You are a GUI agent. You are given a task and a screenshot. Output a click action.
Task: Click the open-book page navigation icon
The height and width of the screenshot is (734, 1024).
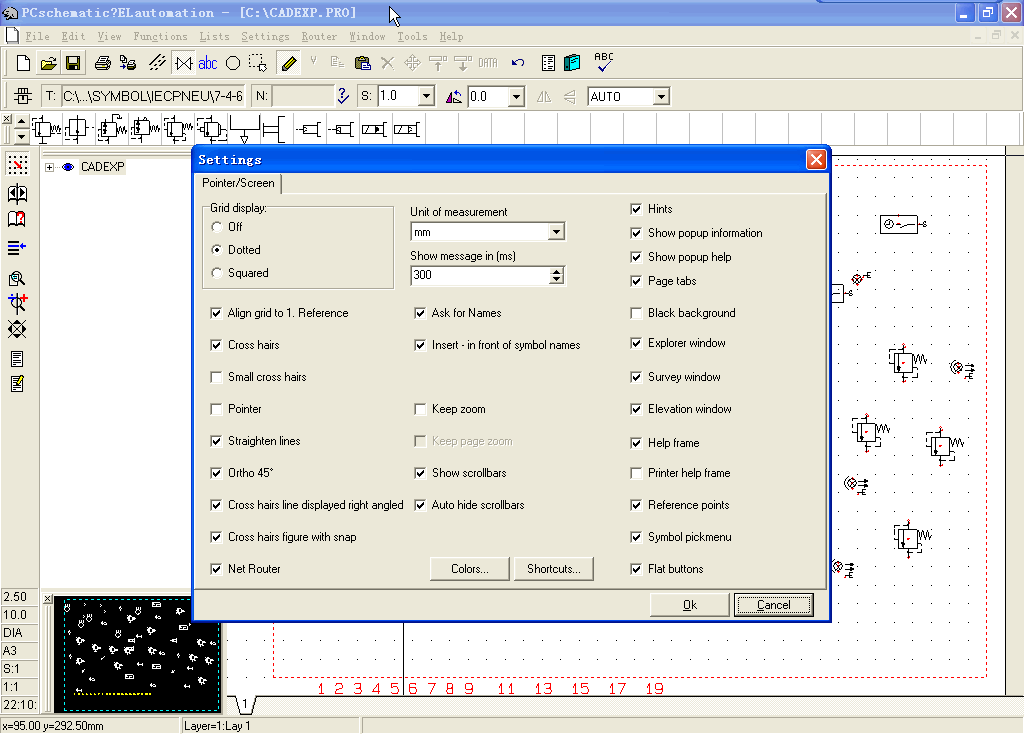click(17, 194)
